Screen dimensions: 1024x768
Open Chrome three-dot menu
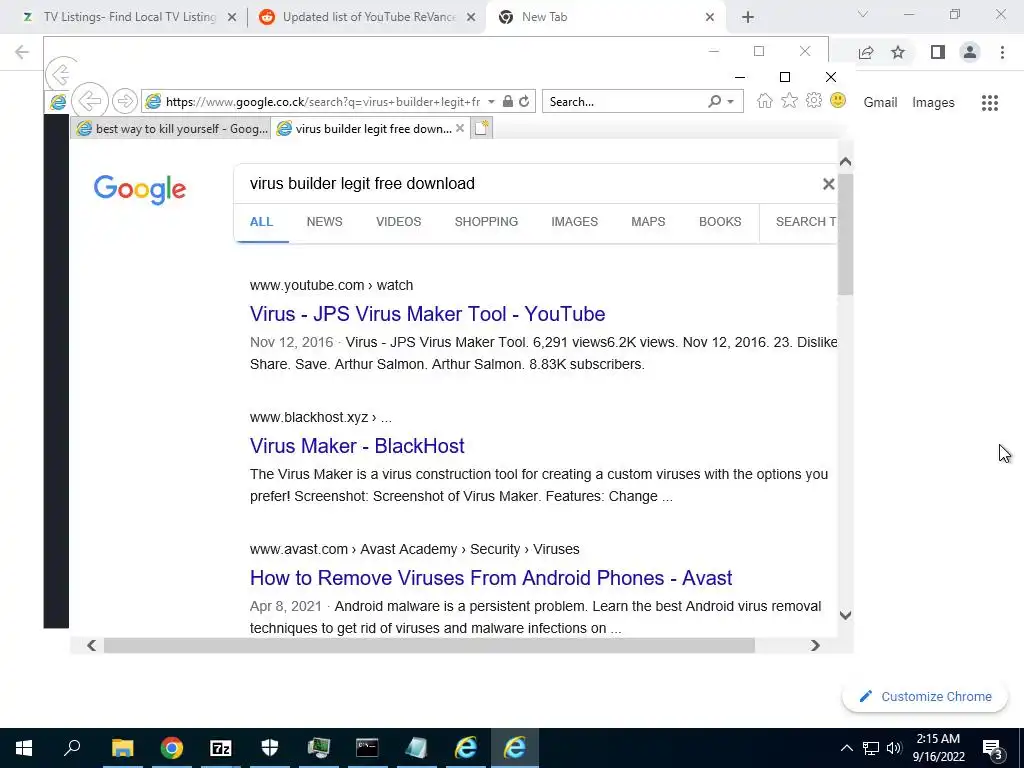point(1002,52)
